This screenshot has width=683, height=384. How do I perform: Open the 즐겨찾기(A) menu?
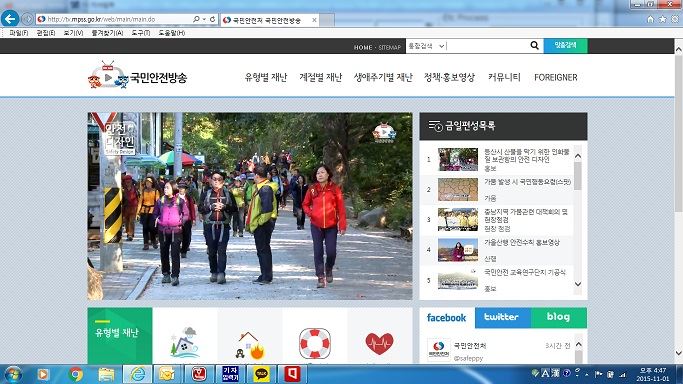107,33
